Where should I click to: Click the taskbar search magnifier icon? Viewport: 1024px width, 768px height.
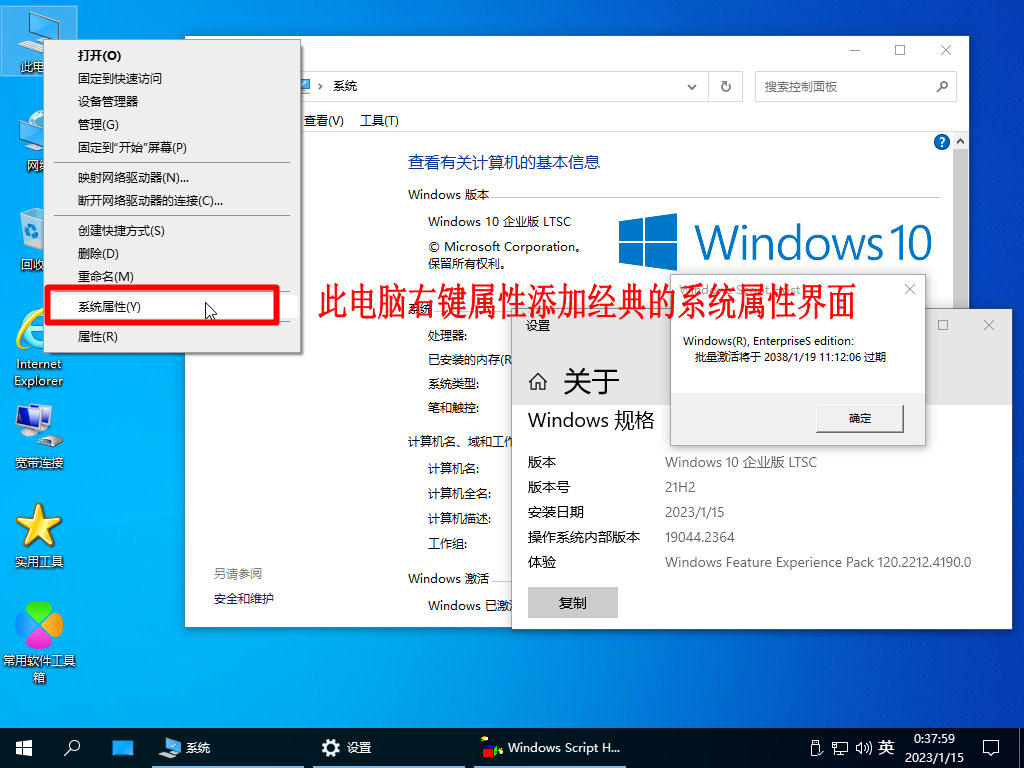click(x=72, y=747)
